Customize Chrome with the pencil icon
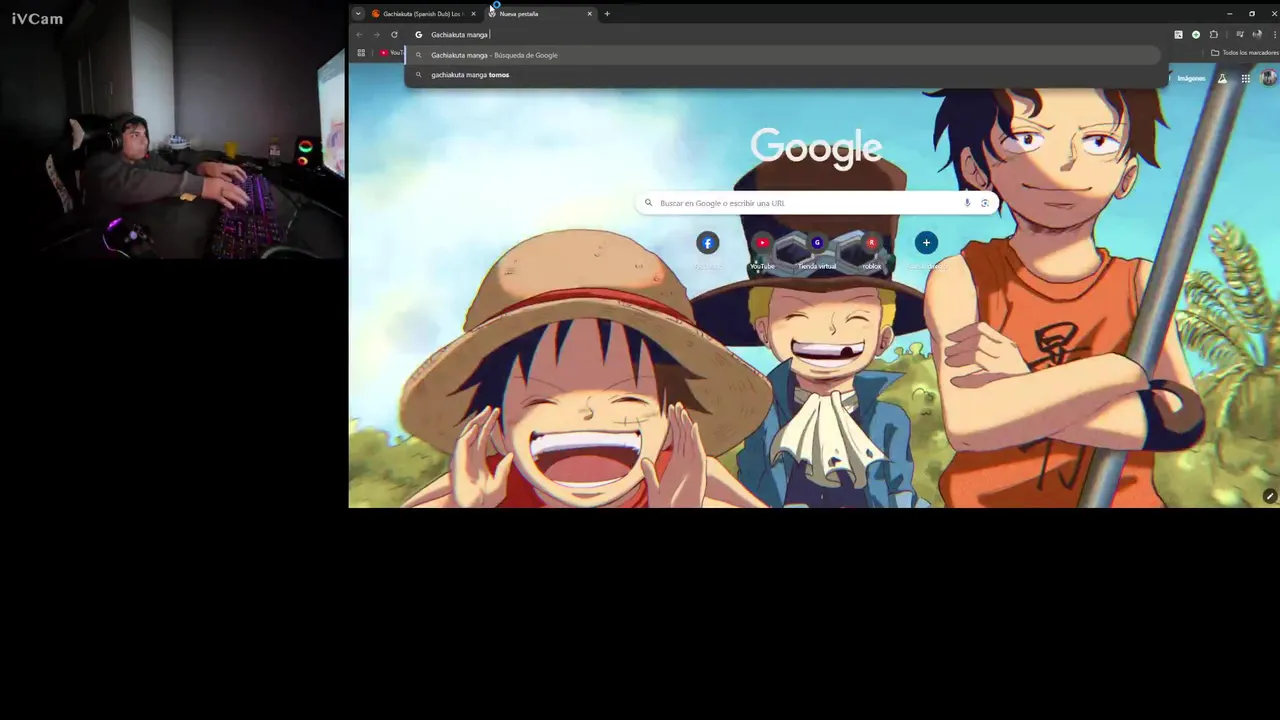 coord(1269,496)
